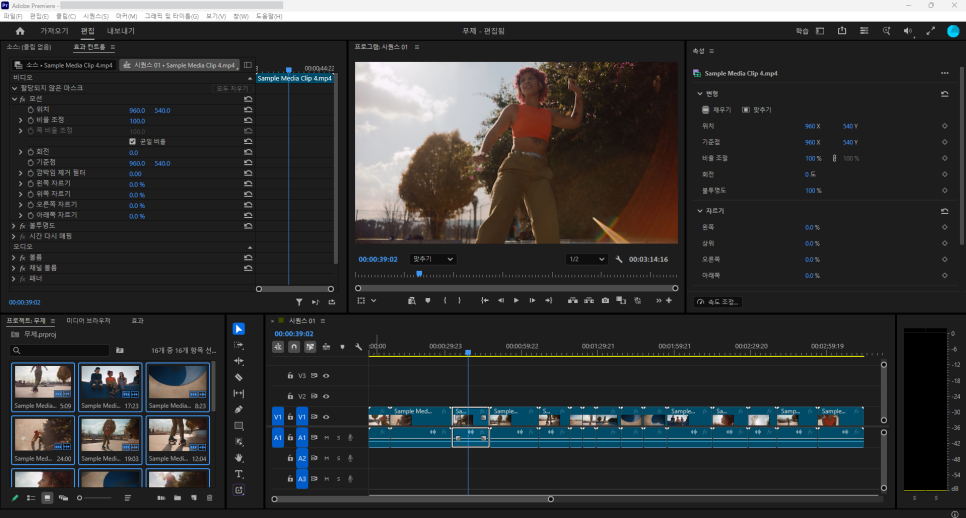Switch to the 내보내기 workspace tab

(x=121, y=31)
